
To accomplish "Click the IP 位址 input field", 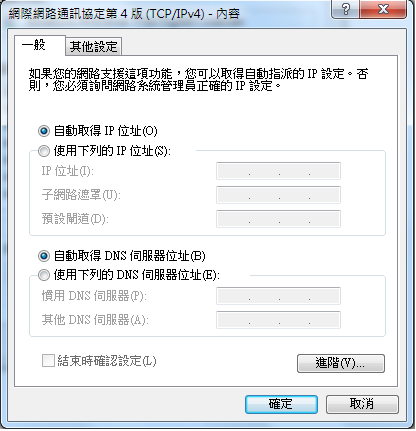I will 278,171.
